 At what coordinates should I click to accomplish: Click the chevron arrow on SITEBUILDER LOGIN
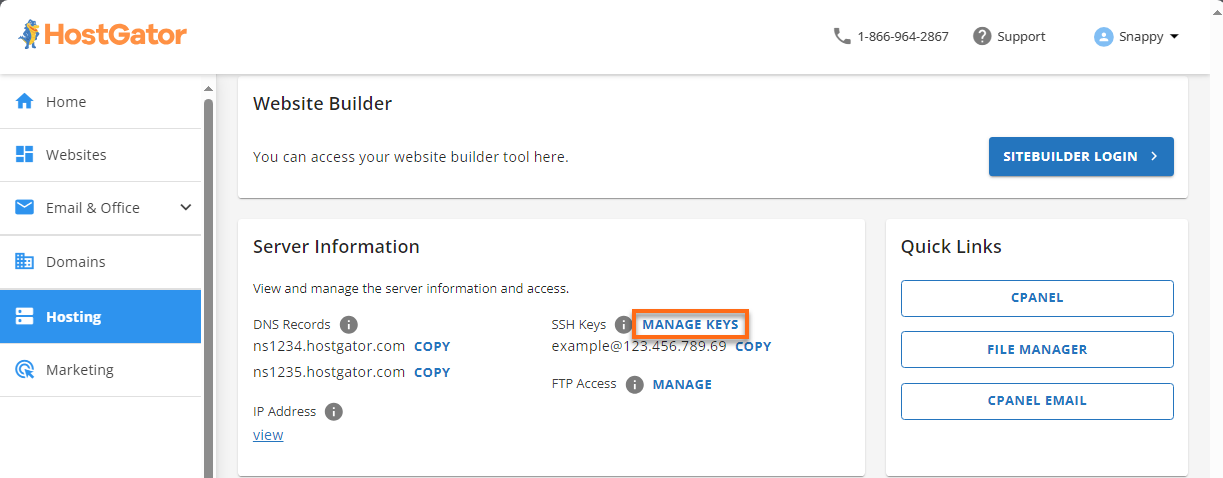[1154, 157]
